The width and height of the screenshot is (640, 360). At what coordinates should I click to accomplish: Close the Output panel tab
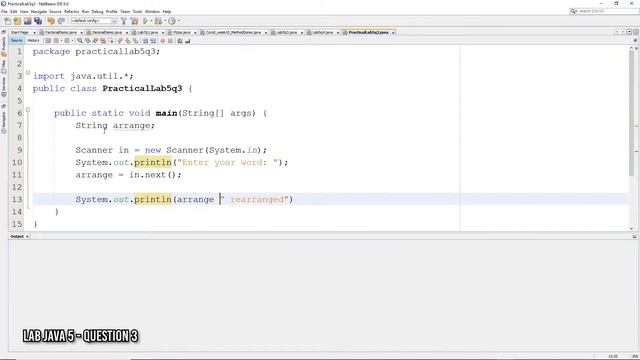point(27,236)
